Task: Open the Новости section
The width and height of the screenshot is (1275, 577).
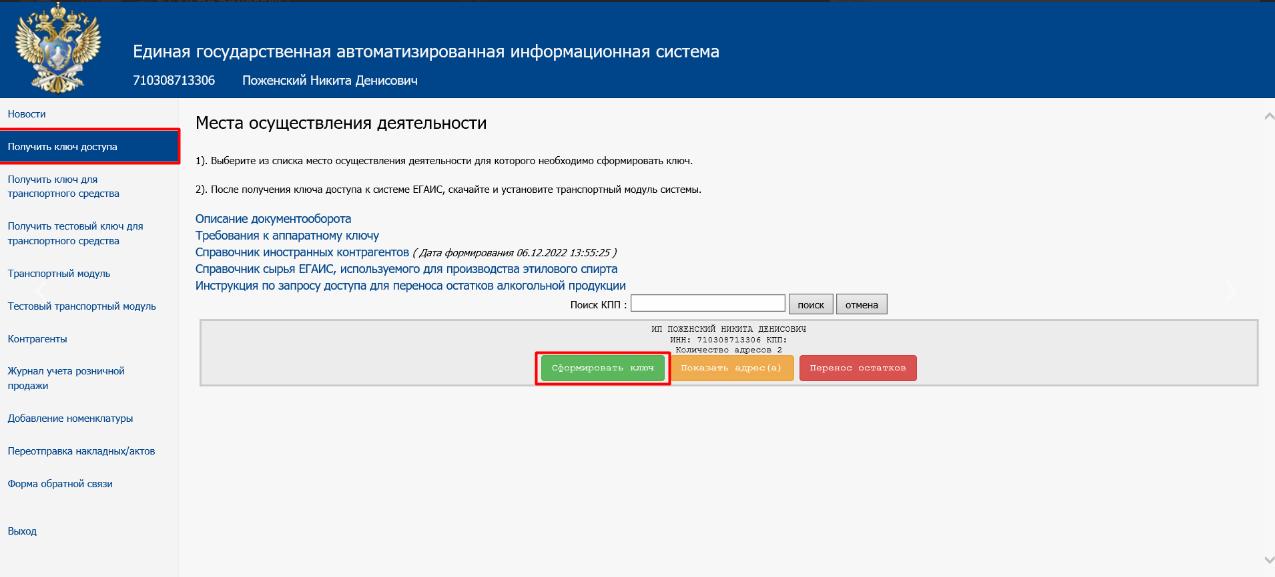Action: pos(26,115)
